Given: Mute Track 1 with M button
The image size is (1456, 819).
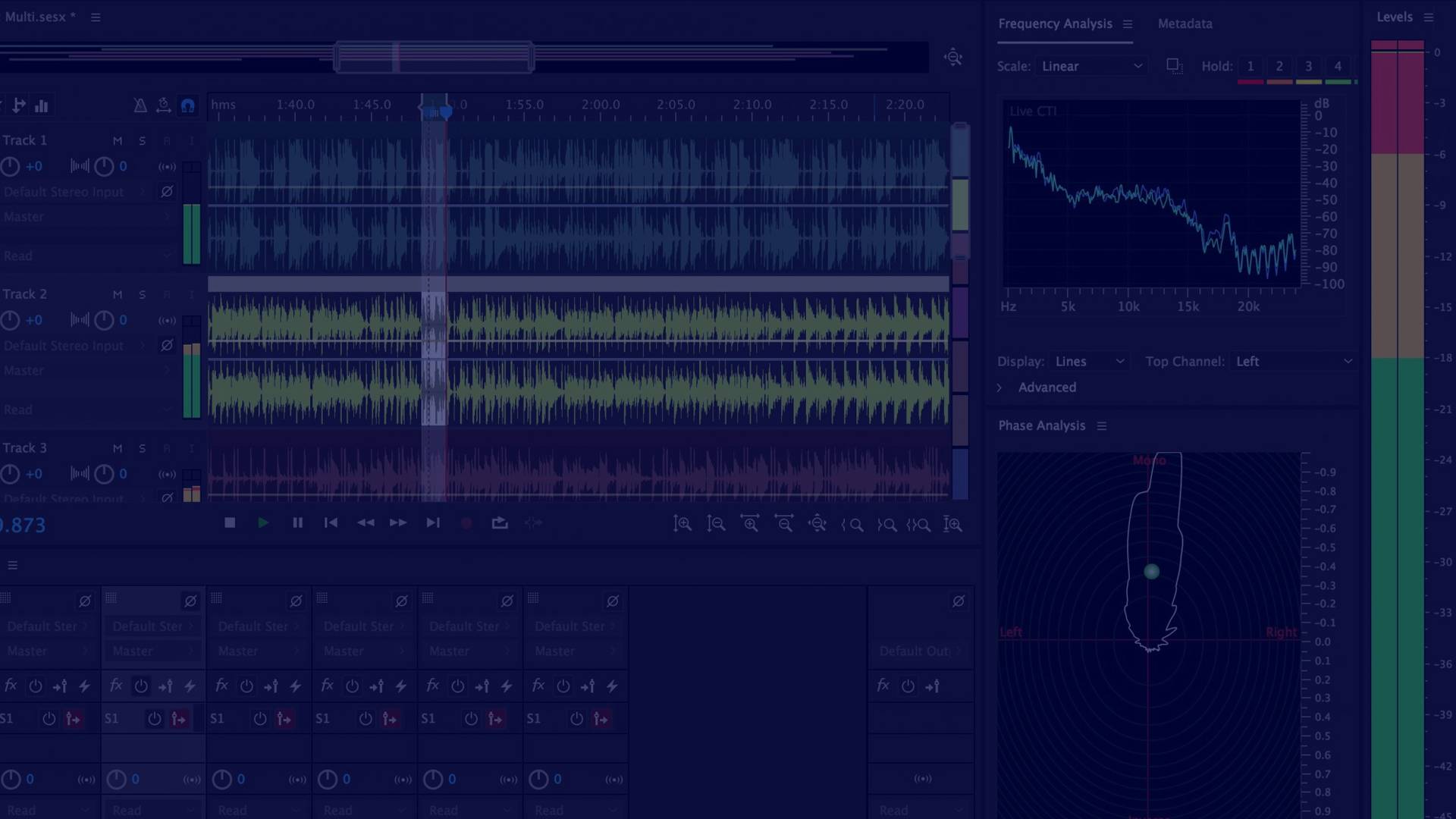Looking at the screenshot, I should click(x=118, y=141).
